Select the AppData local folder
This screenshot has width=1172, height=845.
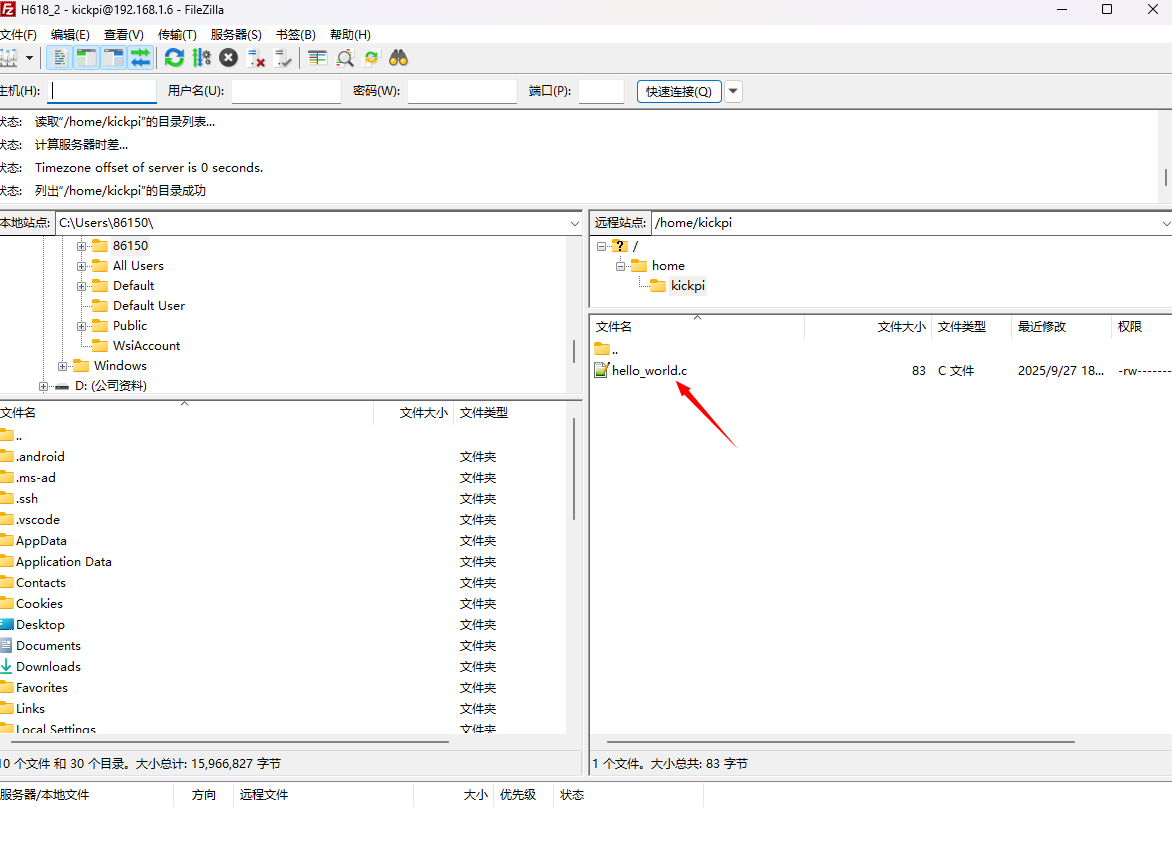tap(41, 540)
